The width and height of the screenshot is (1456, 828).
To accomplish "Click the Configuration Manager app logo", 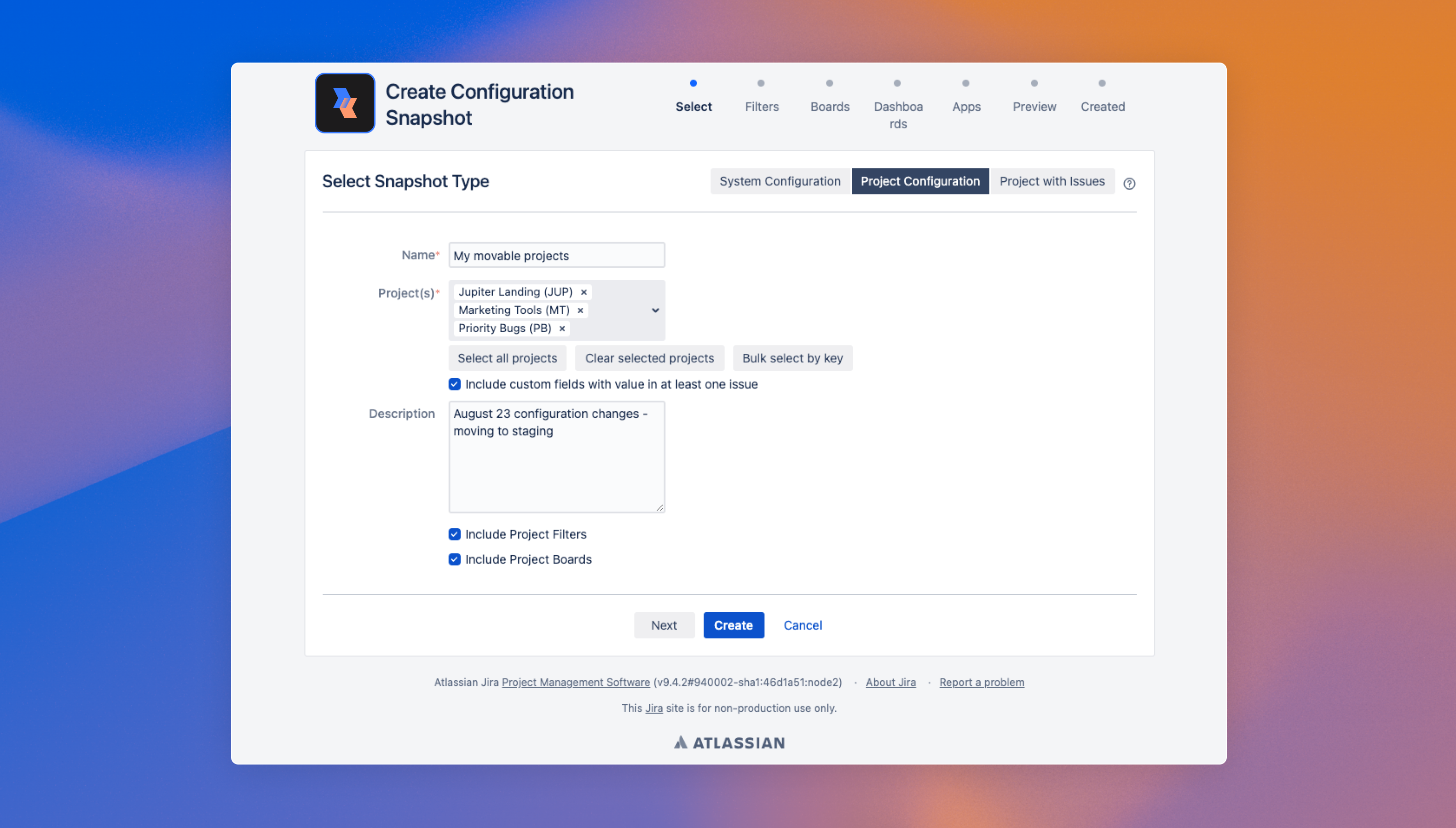I will (345, 103).
